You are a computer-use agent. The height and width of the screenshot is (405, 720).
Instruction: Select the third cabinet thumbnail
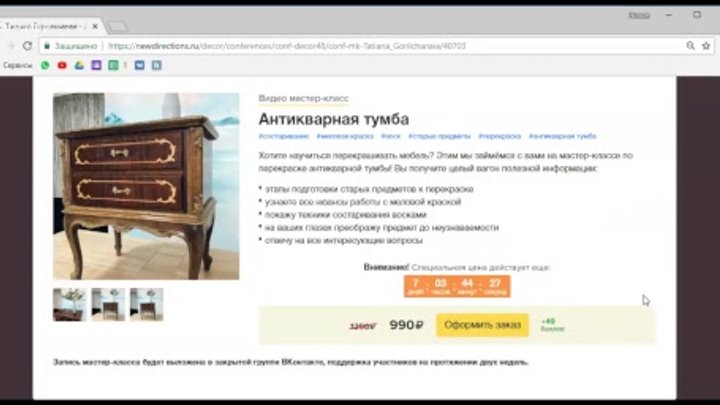[146, 304]
